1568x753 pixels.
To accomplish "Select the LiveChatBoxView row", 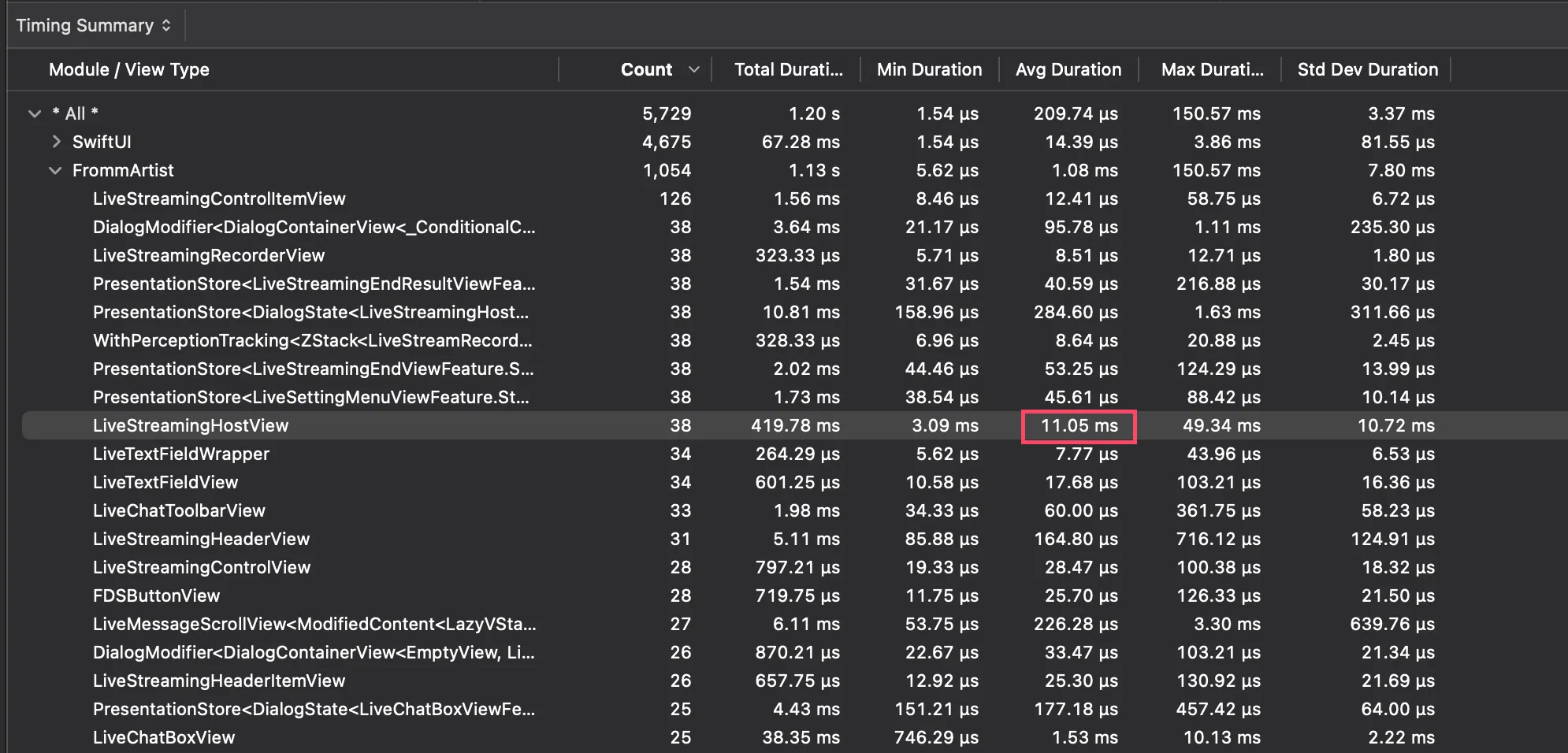I will click(794, 737).
